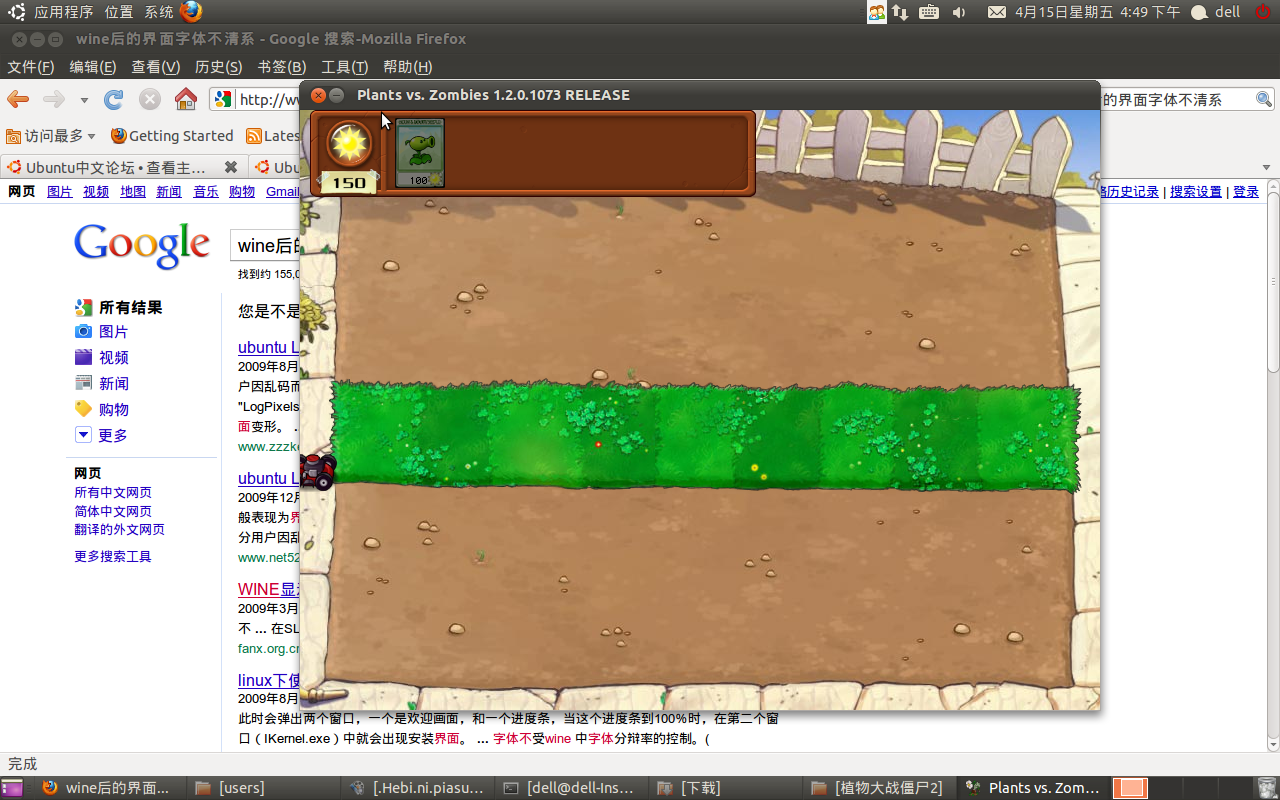Select the Peashooter seed packet
The width and height of the screenshot is (1280, 800).
(x=420, y=153)
